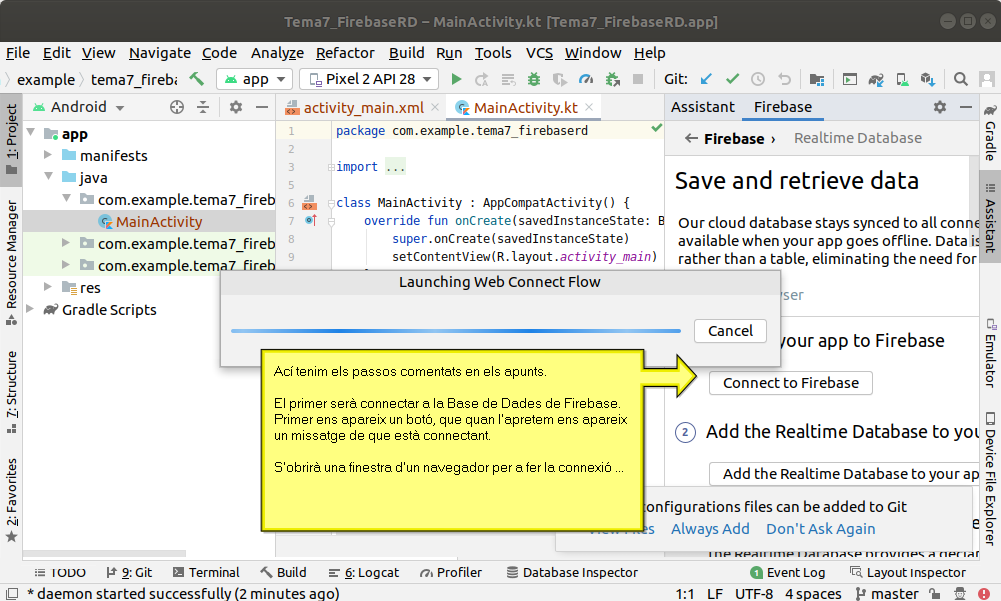Click the Collapse All icon in Project panel
Image resolution: width=1001 pixels, height=601 pixels.
203,107
